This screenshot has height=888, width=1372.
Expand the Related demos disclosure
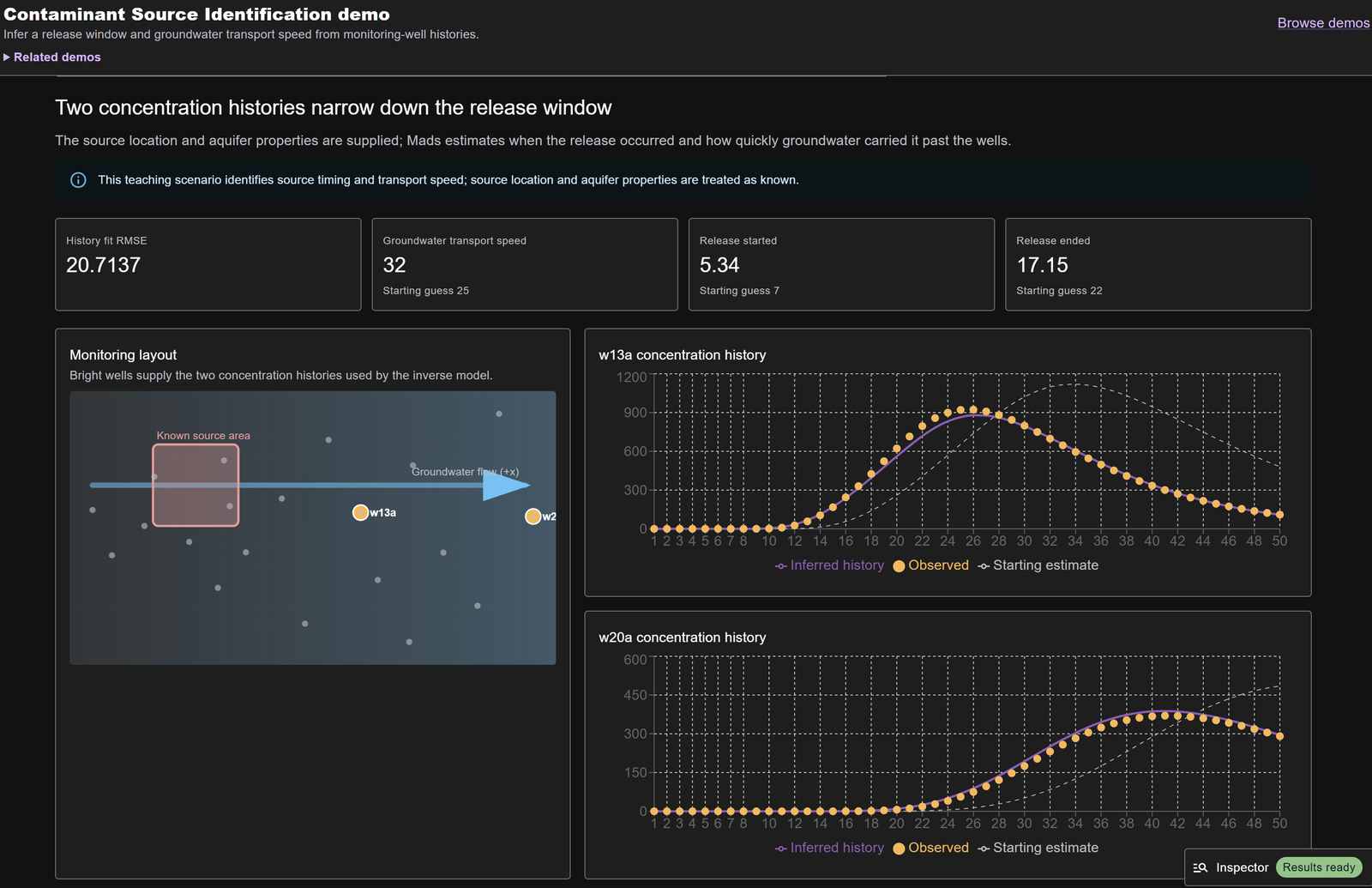(52, 57)
